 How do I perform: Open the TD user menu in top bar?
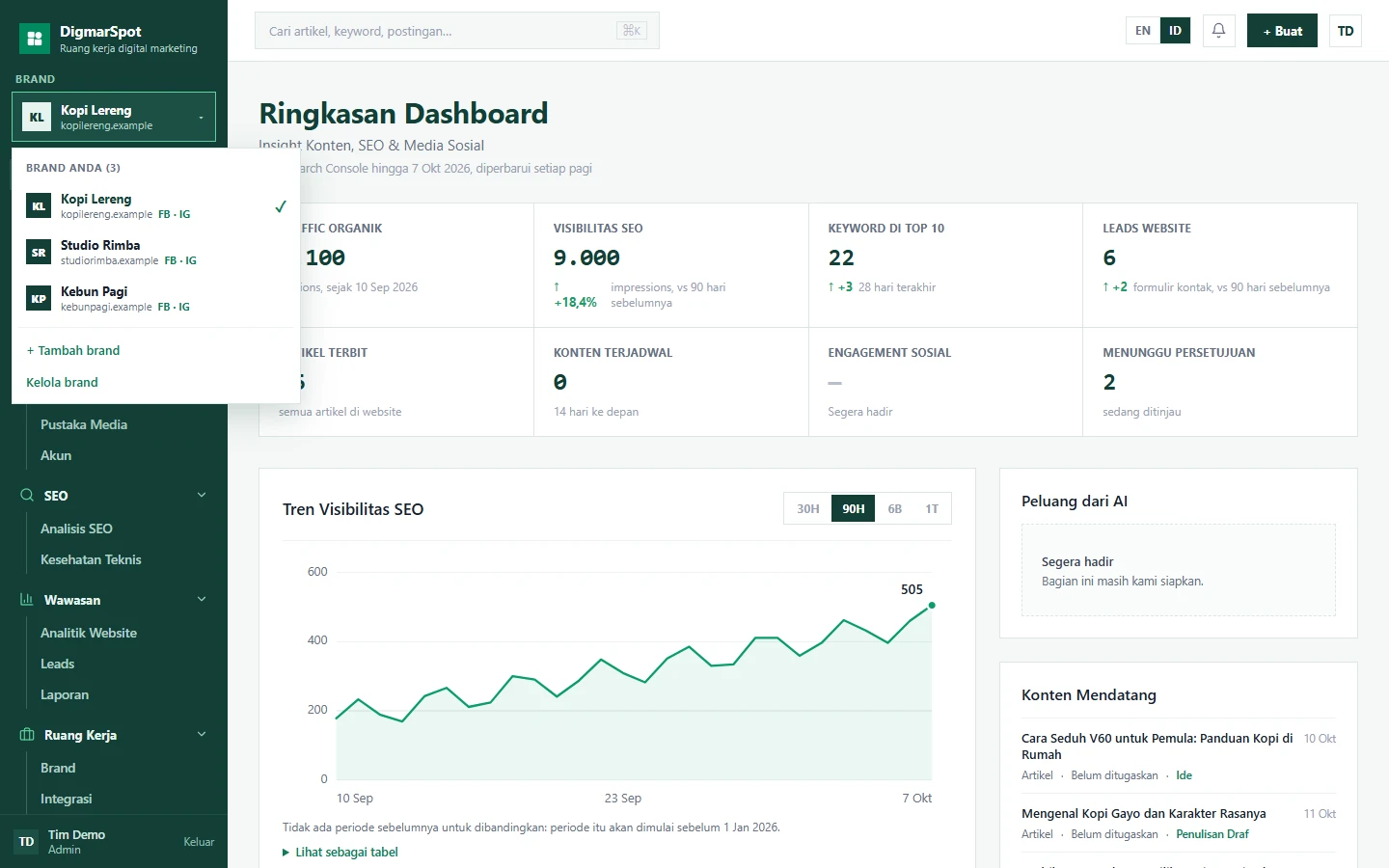[1346, 31]
